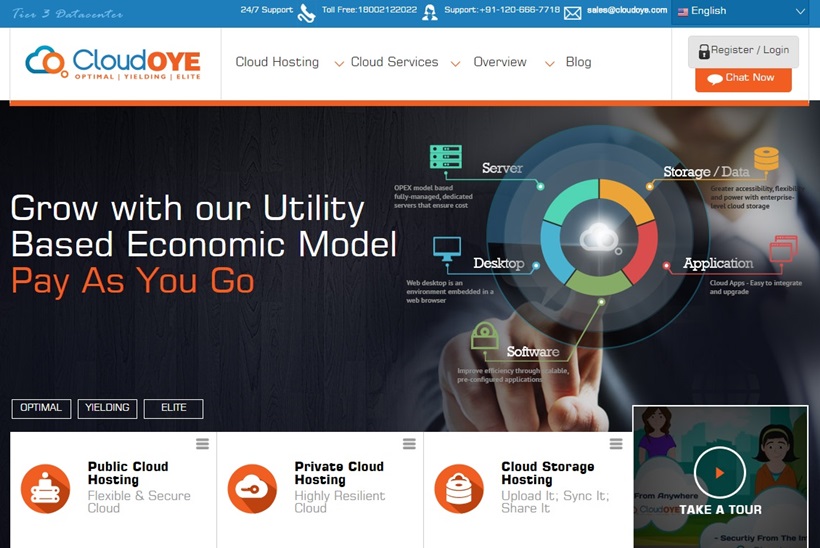Click the phone handset icon near Toll Free
Viewport: 820px width, 548px height.
pyautogui.click(x=306, y=13)
